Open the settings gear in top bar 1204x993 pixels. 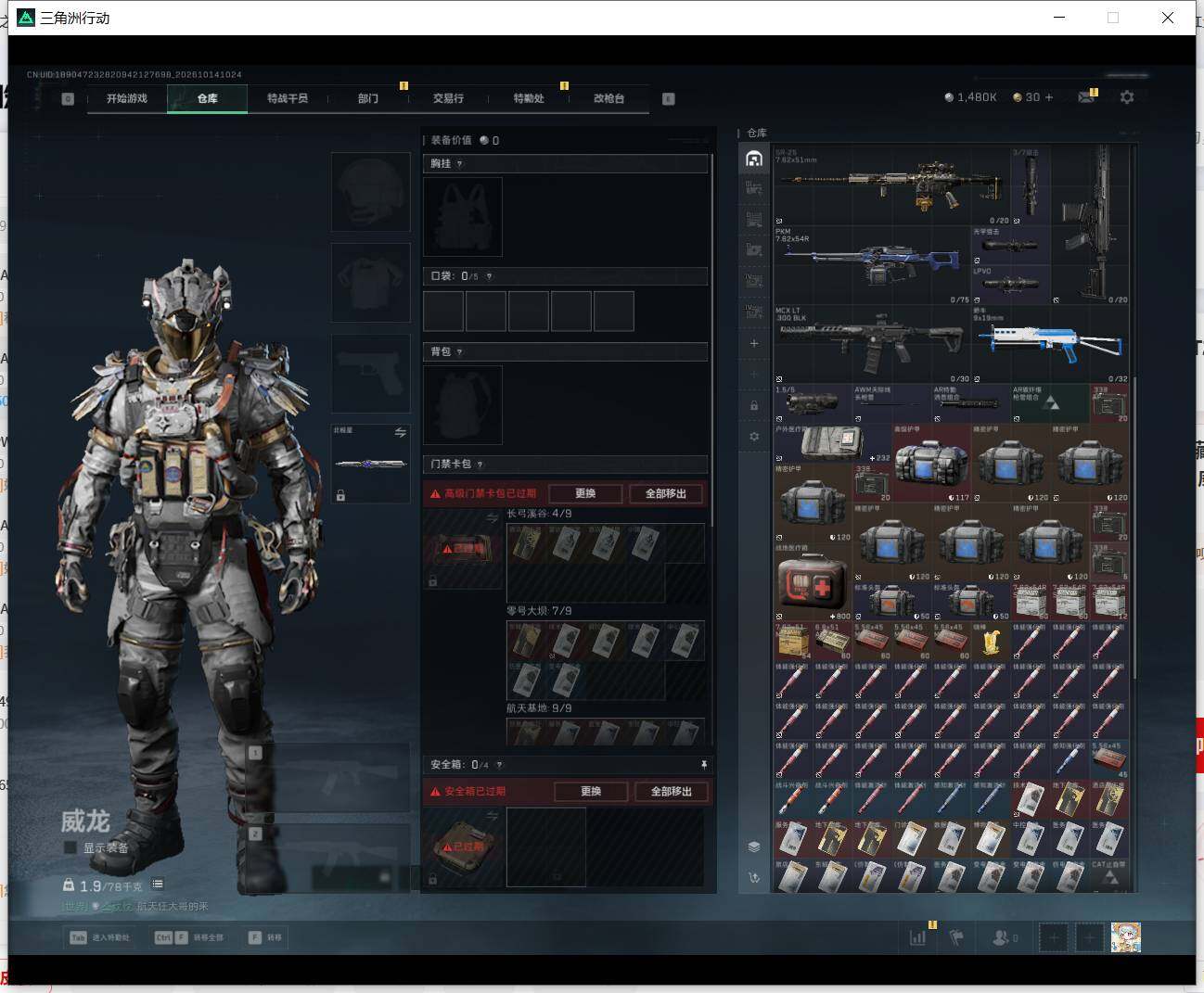(x=1127, y=97)
